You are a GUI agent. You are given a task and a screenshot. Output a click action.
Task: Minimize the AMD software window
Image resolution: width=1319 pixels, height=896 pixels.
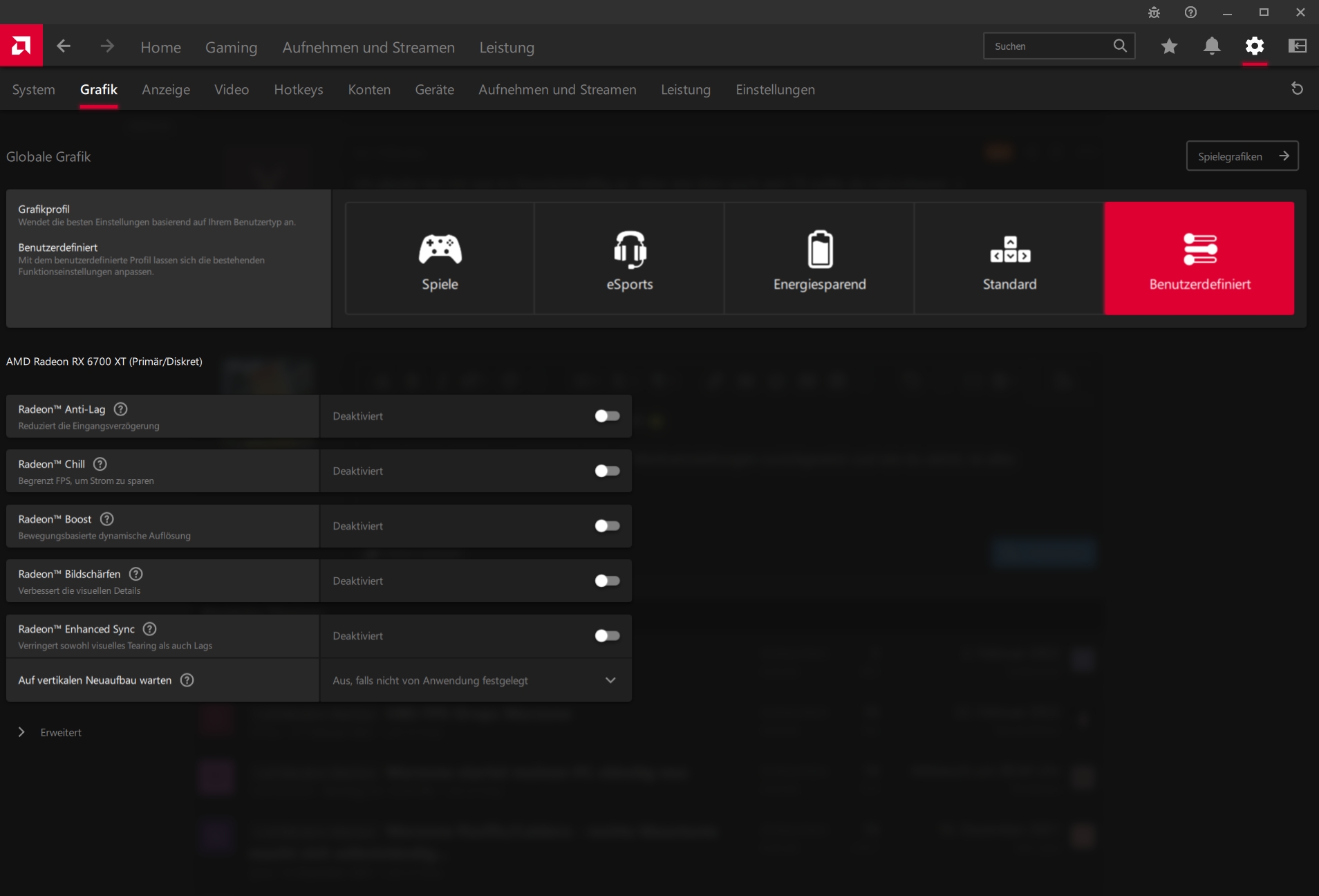coord(1227,12)
